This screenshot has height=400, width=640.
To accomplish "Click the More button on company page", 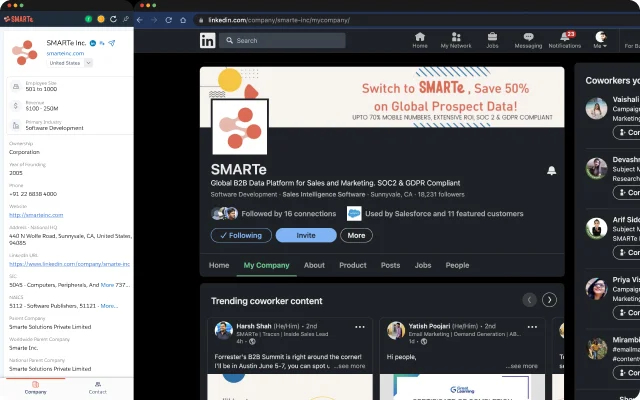I will coord(356,236).
